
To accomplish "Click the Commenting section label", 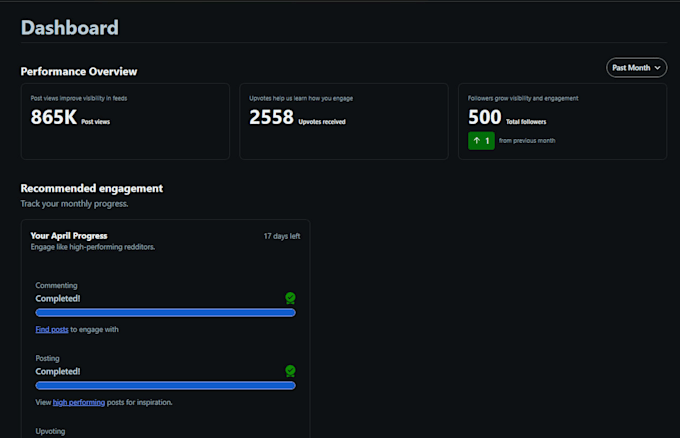I will (56, 285).
